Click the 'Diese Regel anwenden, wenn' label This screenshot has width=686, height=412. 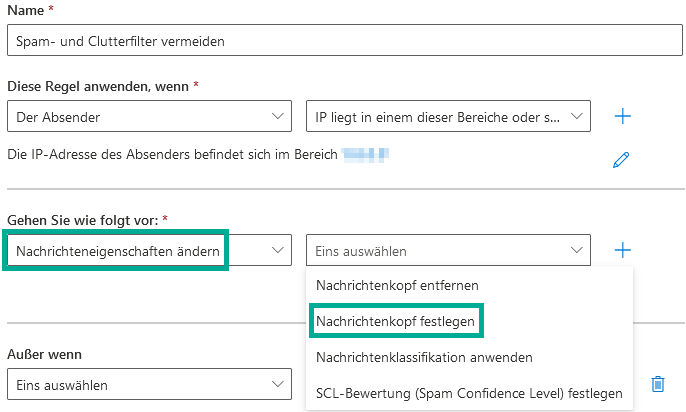pos(98,86)
